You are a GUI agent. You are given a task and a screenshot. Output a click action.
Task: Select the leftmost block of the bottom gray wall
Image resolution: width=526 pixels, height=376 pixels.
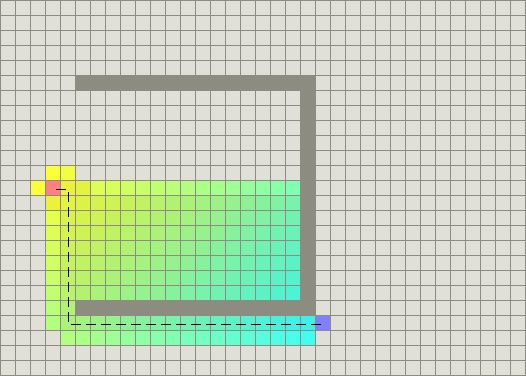coord(83,308)
